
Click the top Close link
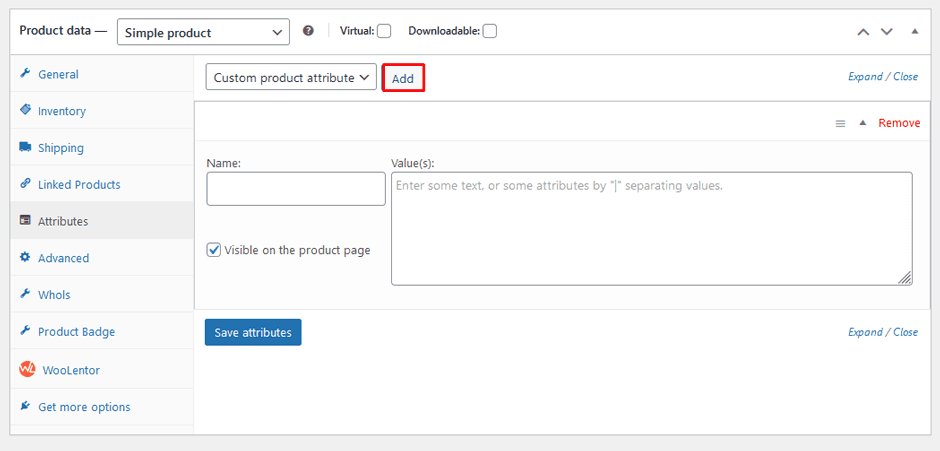click(x=905, y=76)
